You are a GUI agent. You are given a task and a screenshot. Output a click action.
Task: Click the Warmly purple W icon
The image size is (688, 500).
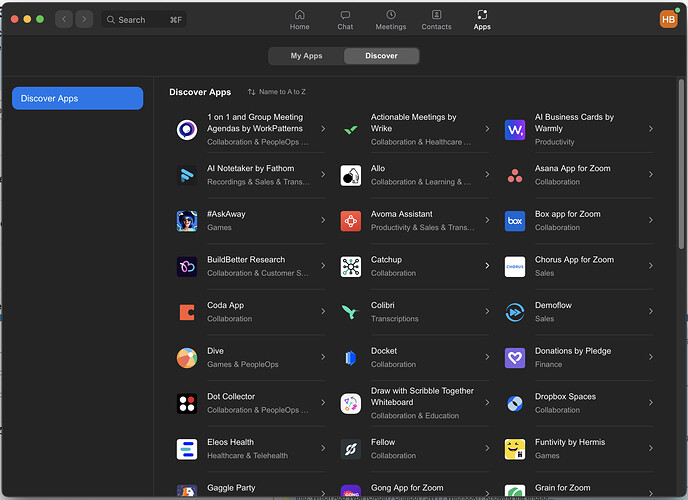515,129
